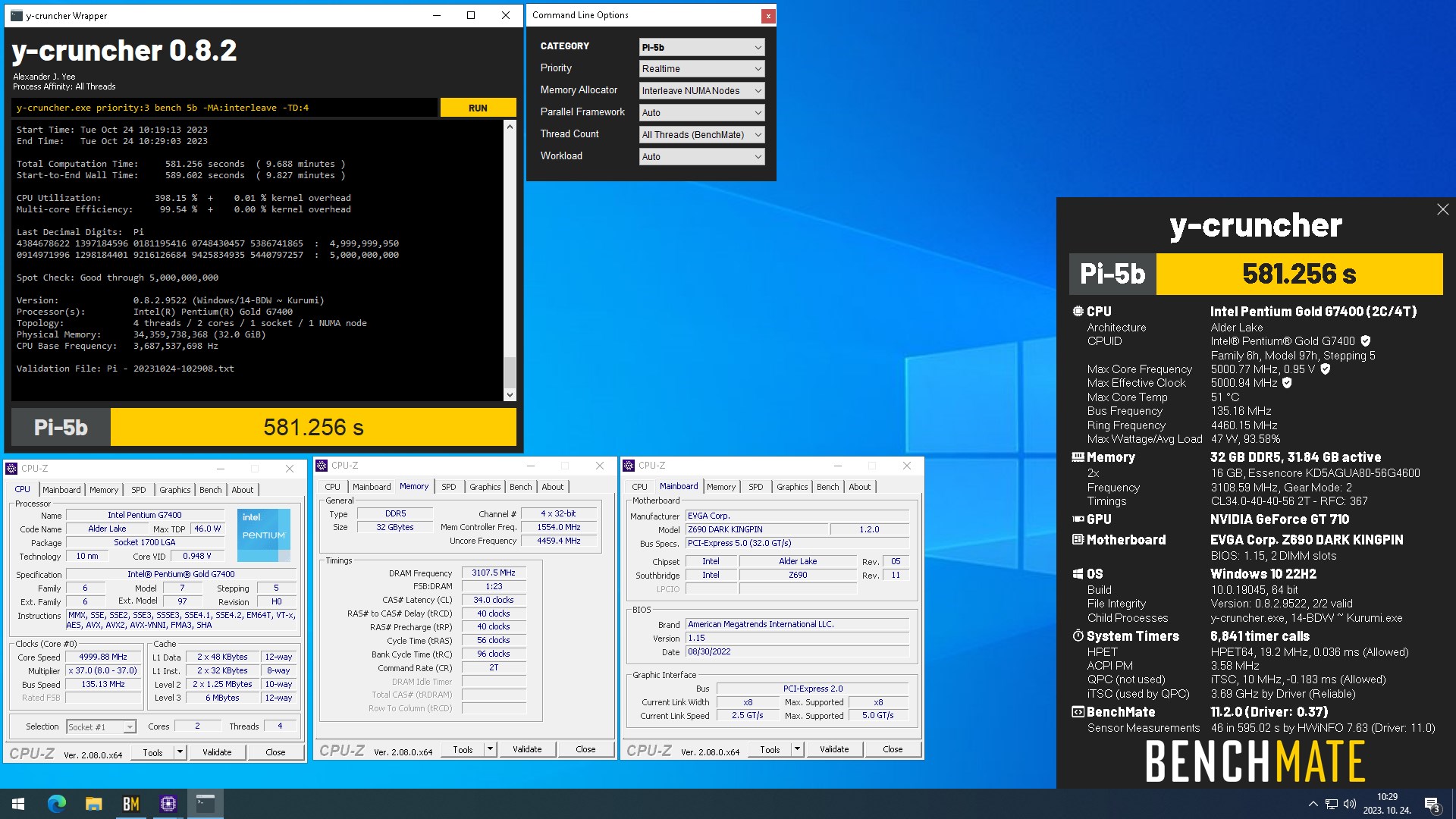Image resolution: width=1456 pixels, height=819 pixels.
Task: Open File Explorer from taskbar
Action: coord(93,804)
